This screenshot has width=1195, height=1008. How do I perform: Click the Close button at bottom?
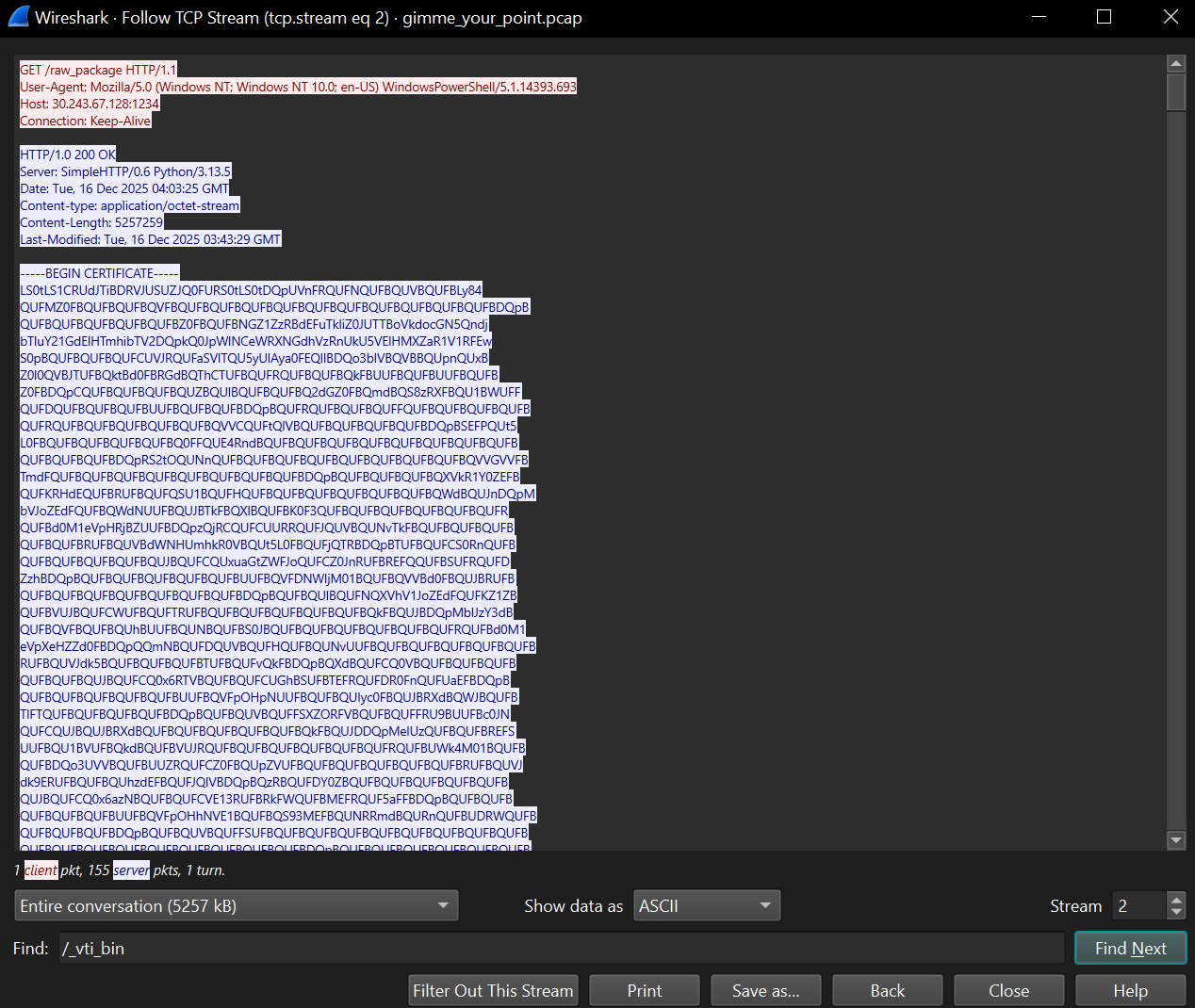[1008, 990]
